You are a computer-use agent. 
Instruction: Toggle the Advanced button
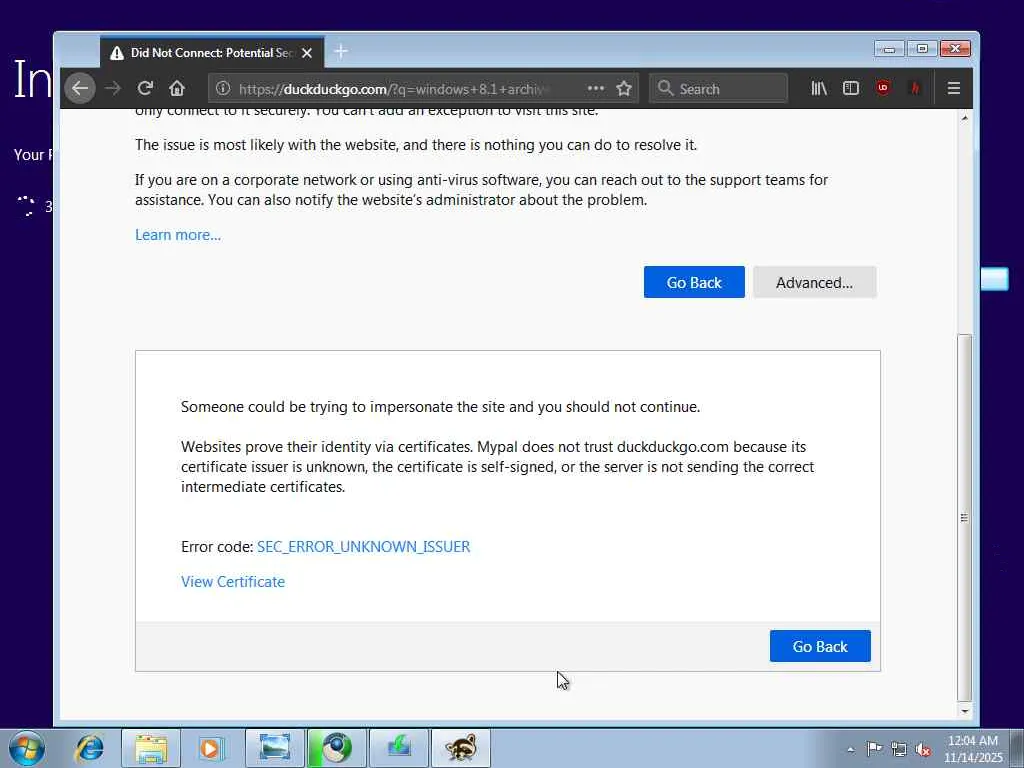point(814,282)
